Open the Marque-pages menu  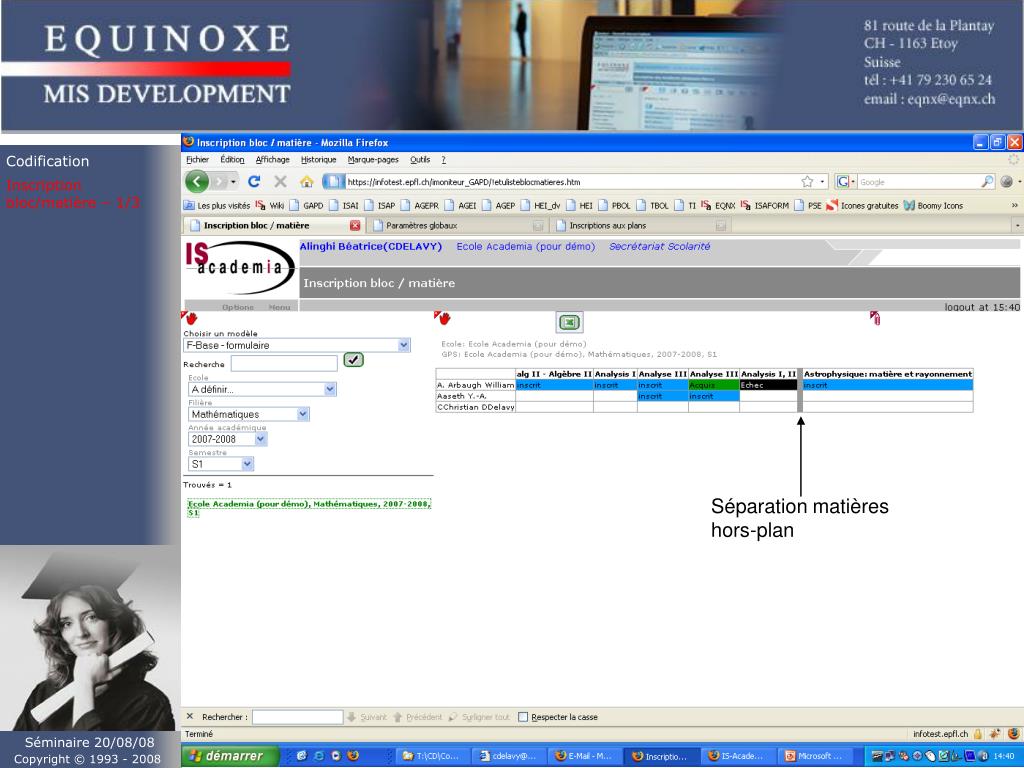tap(373, 159)
